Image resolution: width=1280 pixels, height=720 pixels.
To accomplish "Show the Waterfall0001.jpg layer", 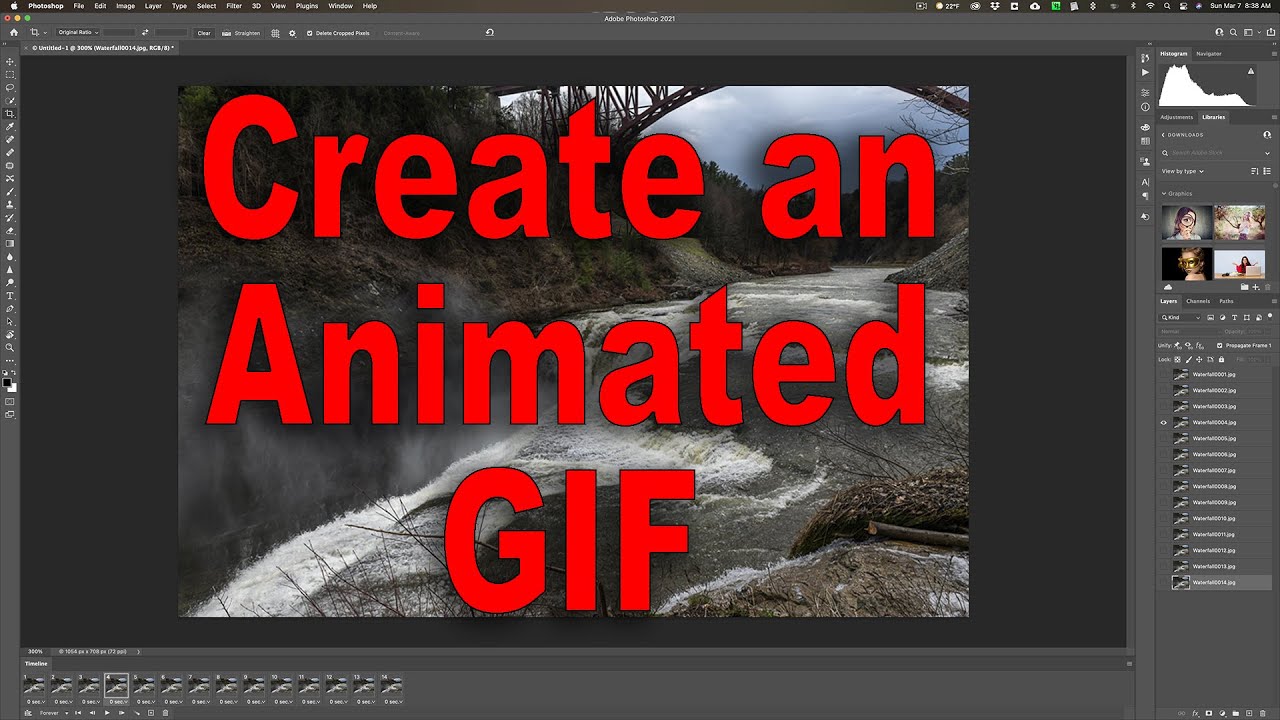I will point(1163,374).
